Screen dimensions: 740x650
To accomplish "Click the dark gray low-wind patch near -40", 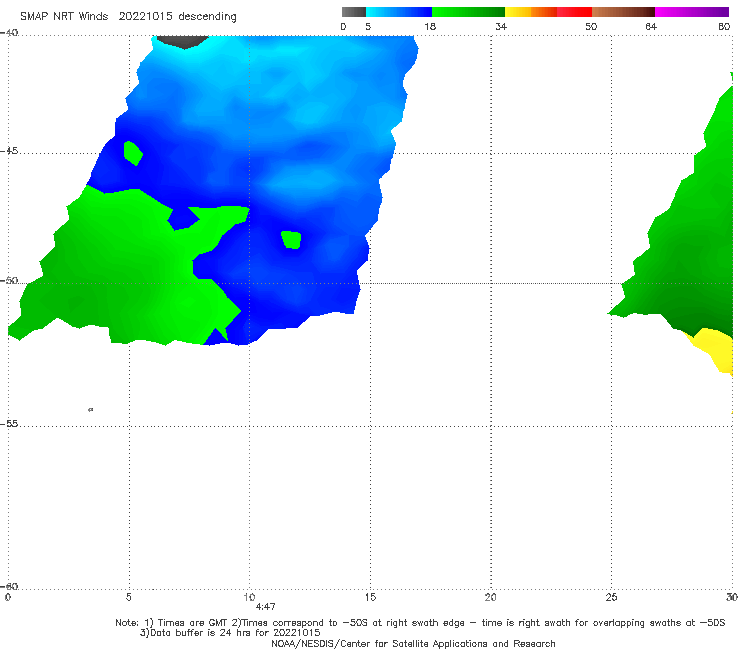I will point(183,41).
